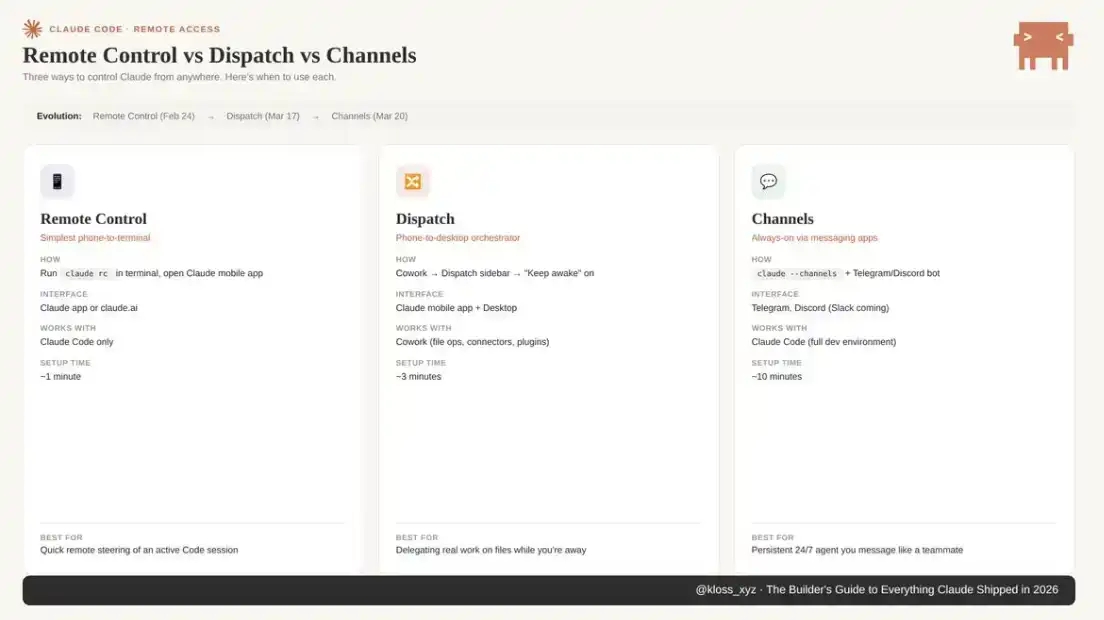Click 'Always-on via messaging apps' subtitle

814,238
